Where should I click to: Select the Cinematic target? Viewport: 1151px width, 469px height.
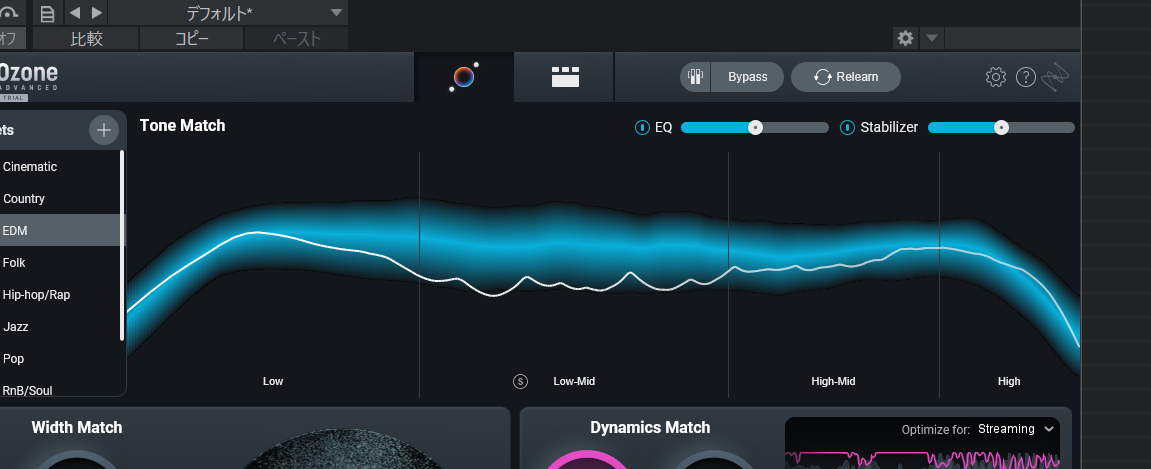point(60,167)
